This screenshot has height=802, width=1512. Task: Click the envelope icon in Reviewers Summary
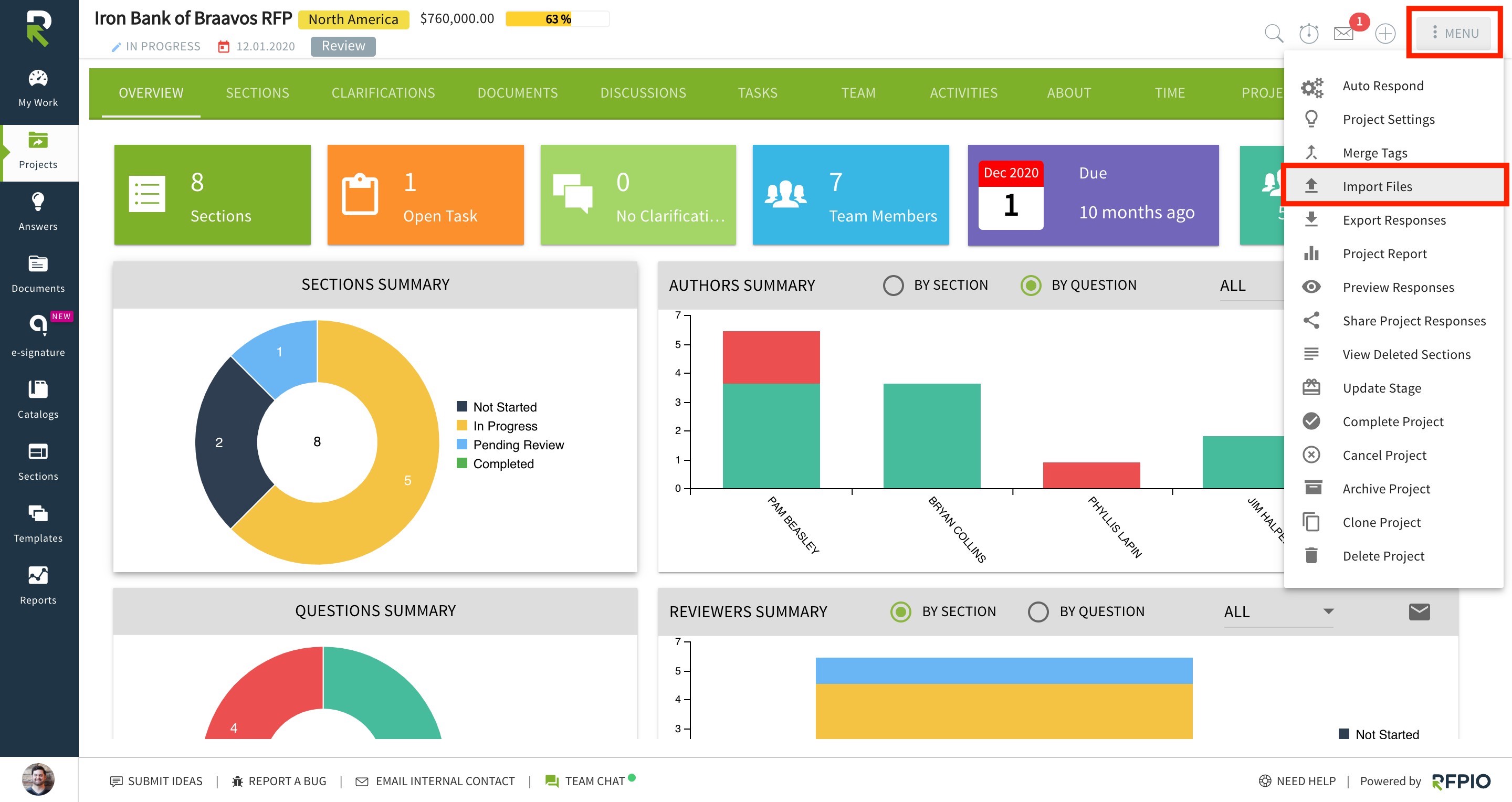1419,611
